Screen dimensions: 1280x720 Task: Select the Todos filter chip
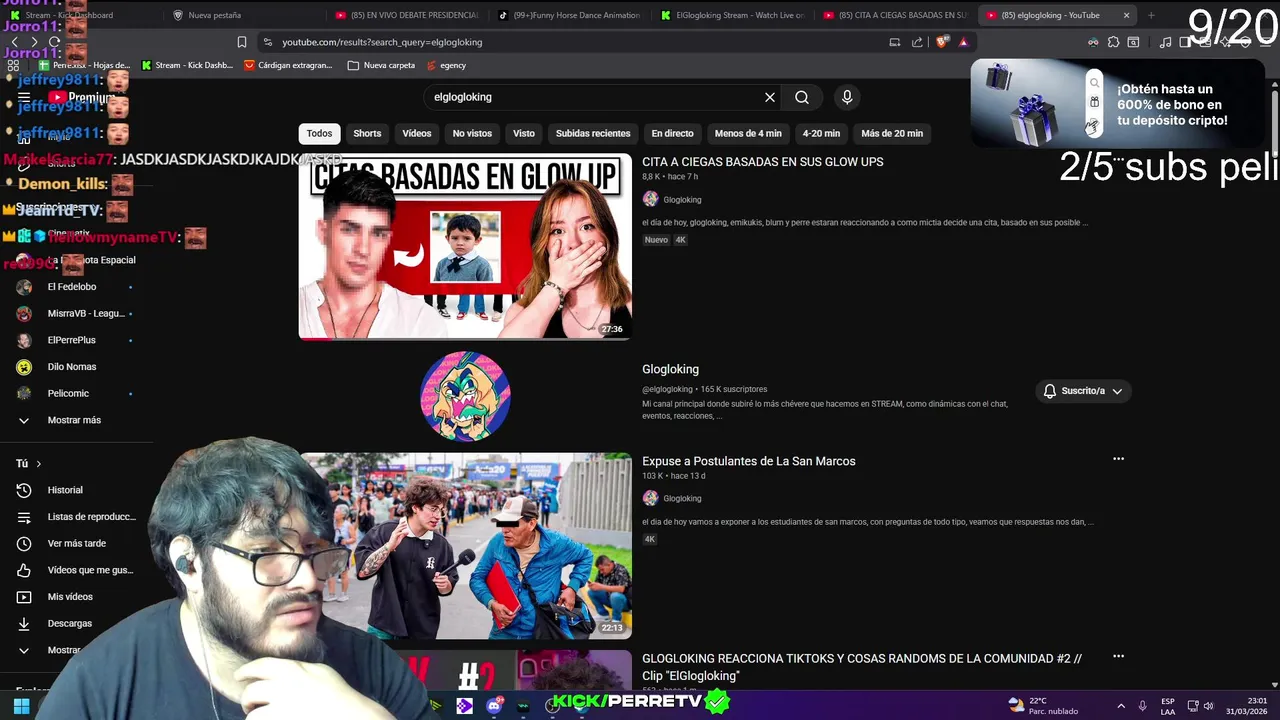(319, 133)
